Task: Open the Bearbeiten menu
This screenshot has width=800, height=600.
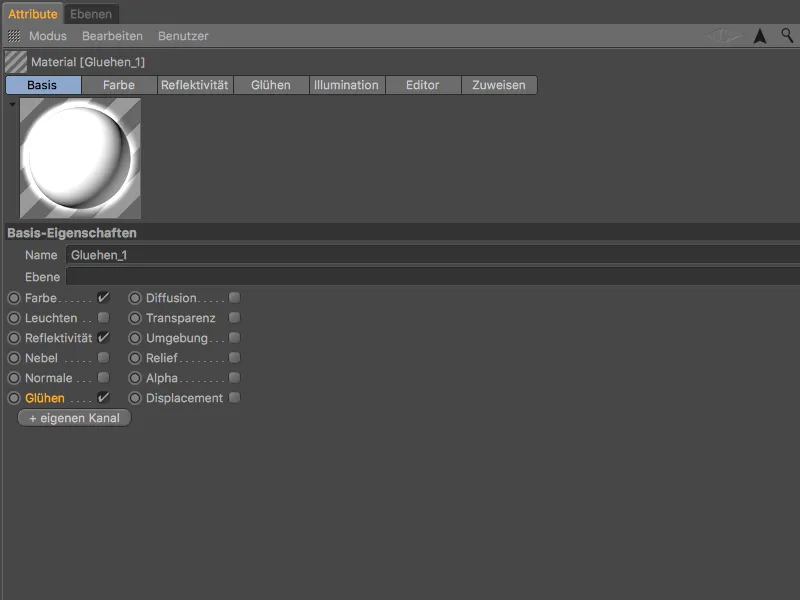Action: tap(112, 36)
